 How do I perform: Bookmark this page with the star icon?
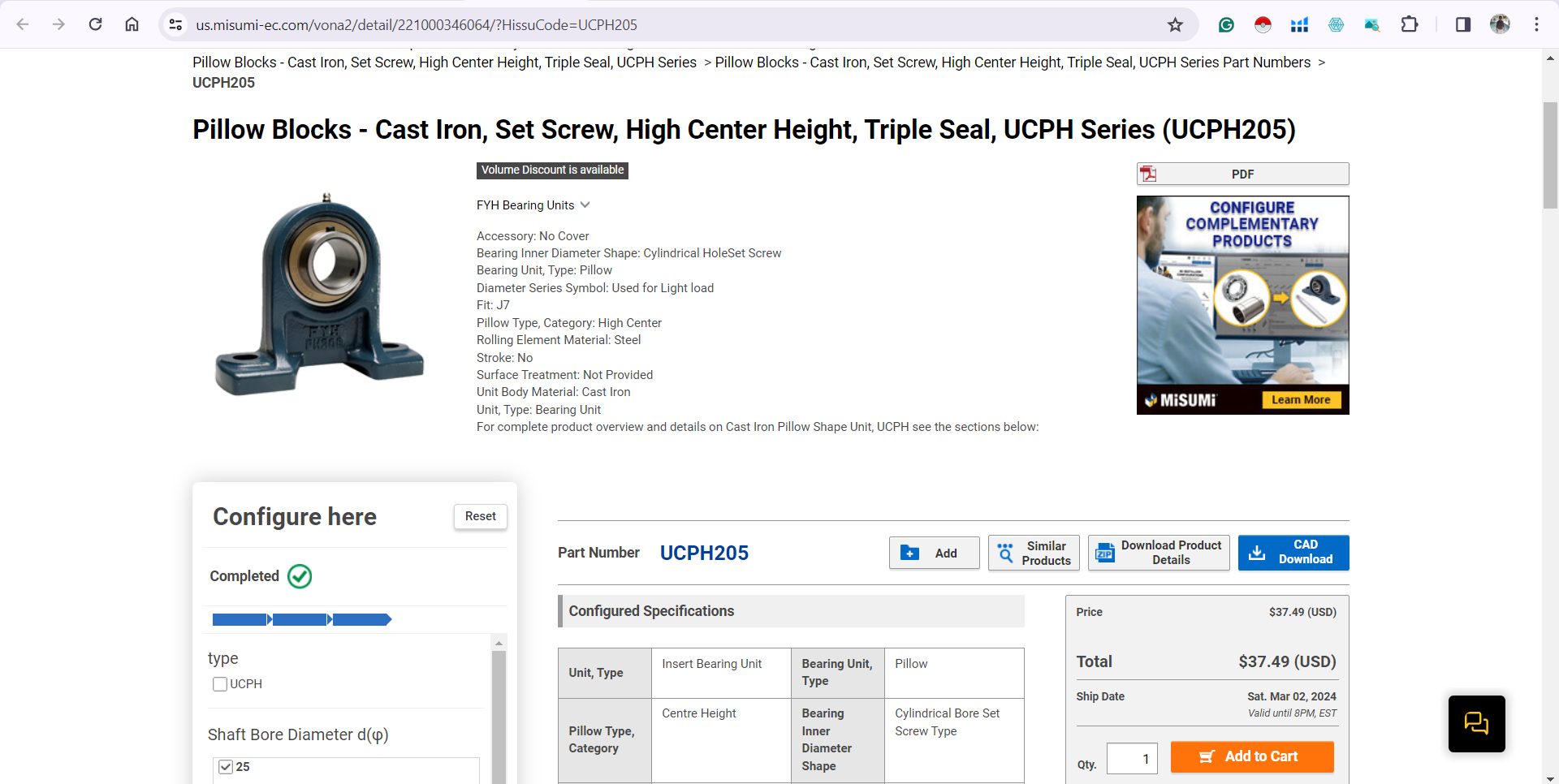1175,24
